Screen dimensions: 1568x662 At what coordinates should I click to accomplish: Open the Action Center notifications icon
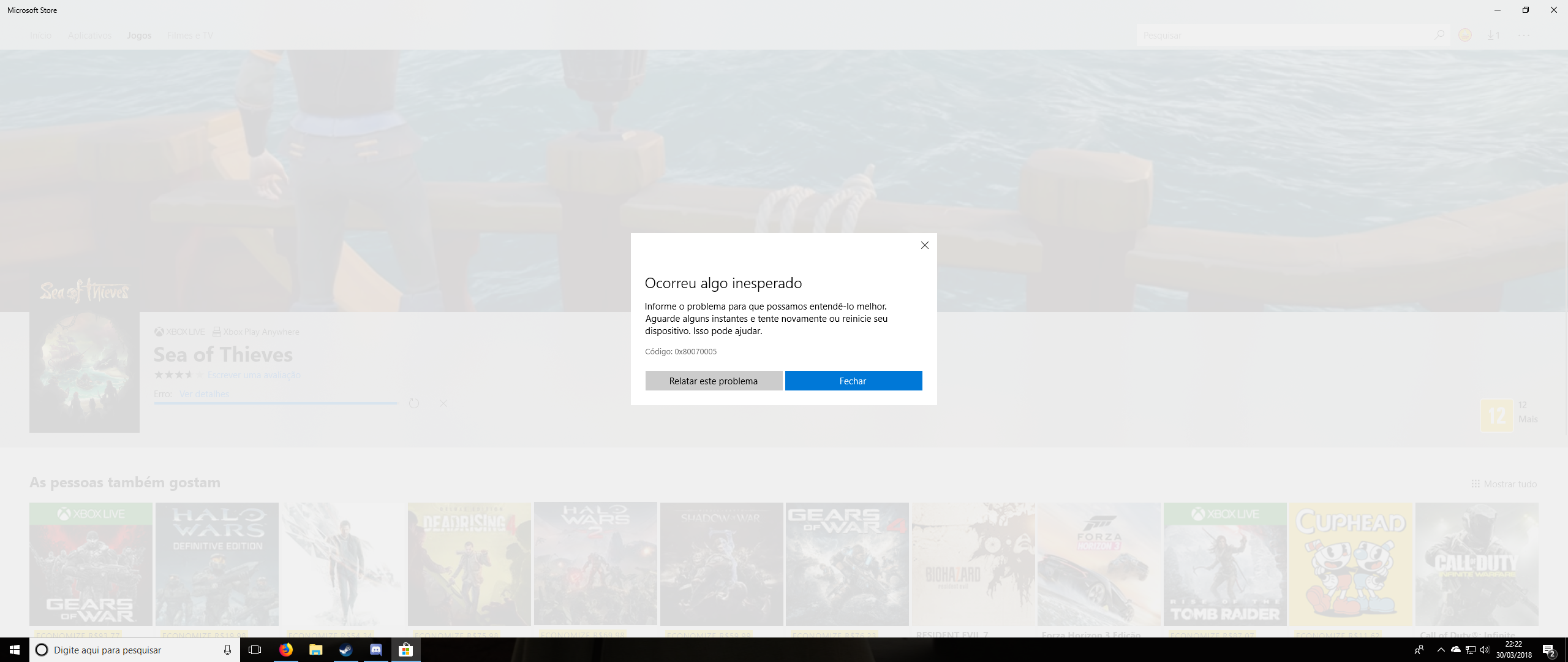pos(1550,650)
